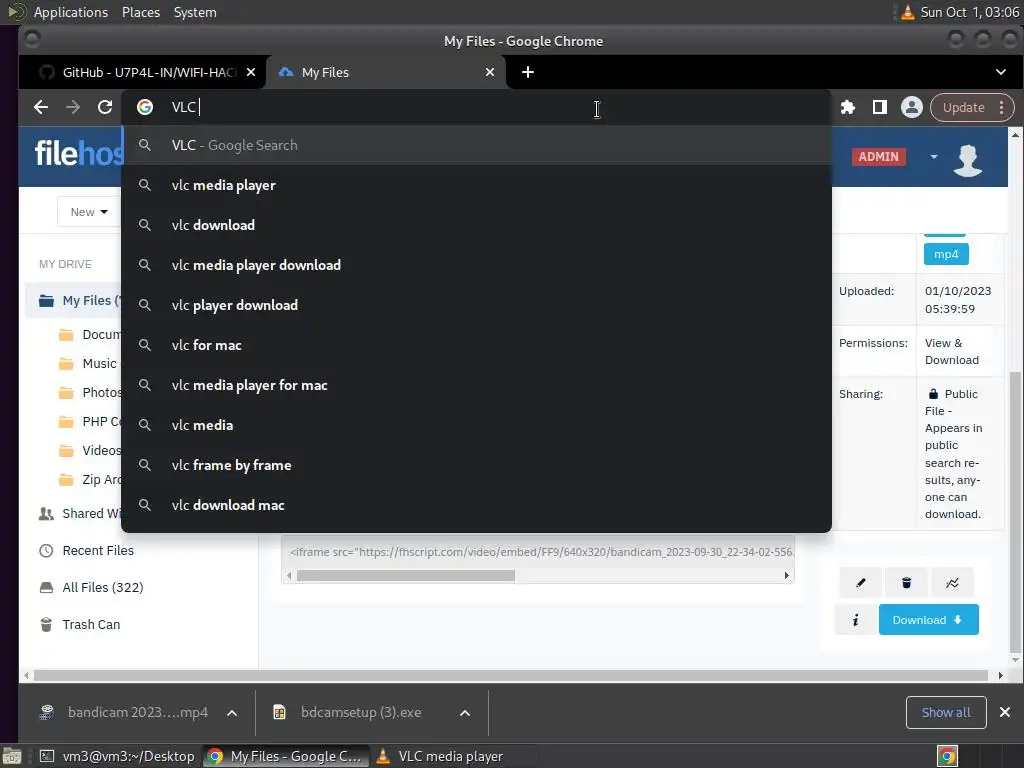Pick the 'vlc media player' suggestion
The height and width of the screenshot is (768, 1024).
(x=477, y=185)
